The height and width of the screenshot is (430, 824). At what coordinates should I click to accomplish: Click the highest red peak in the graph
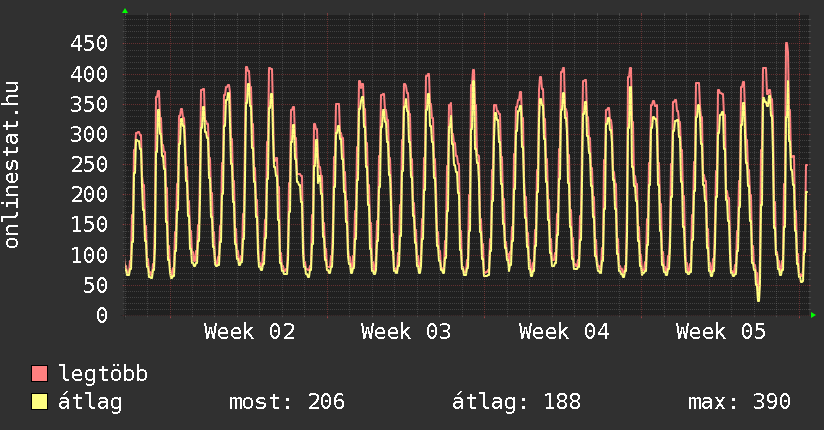click(787, 44)
